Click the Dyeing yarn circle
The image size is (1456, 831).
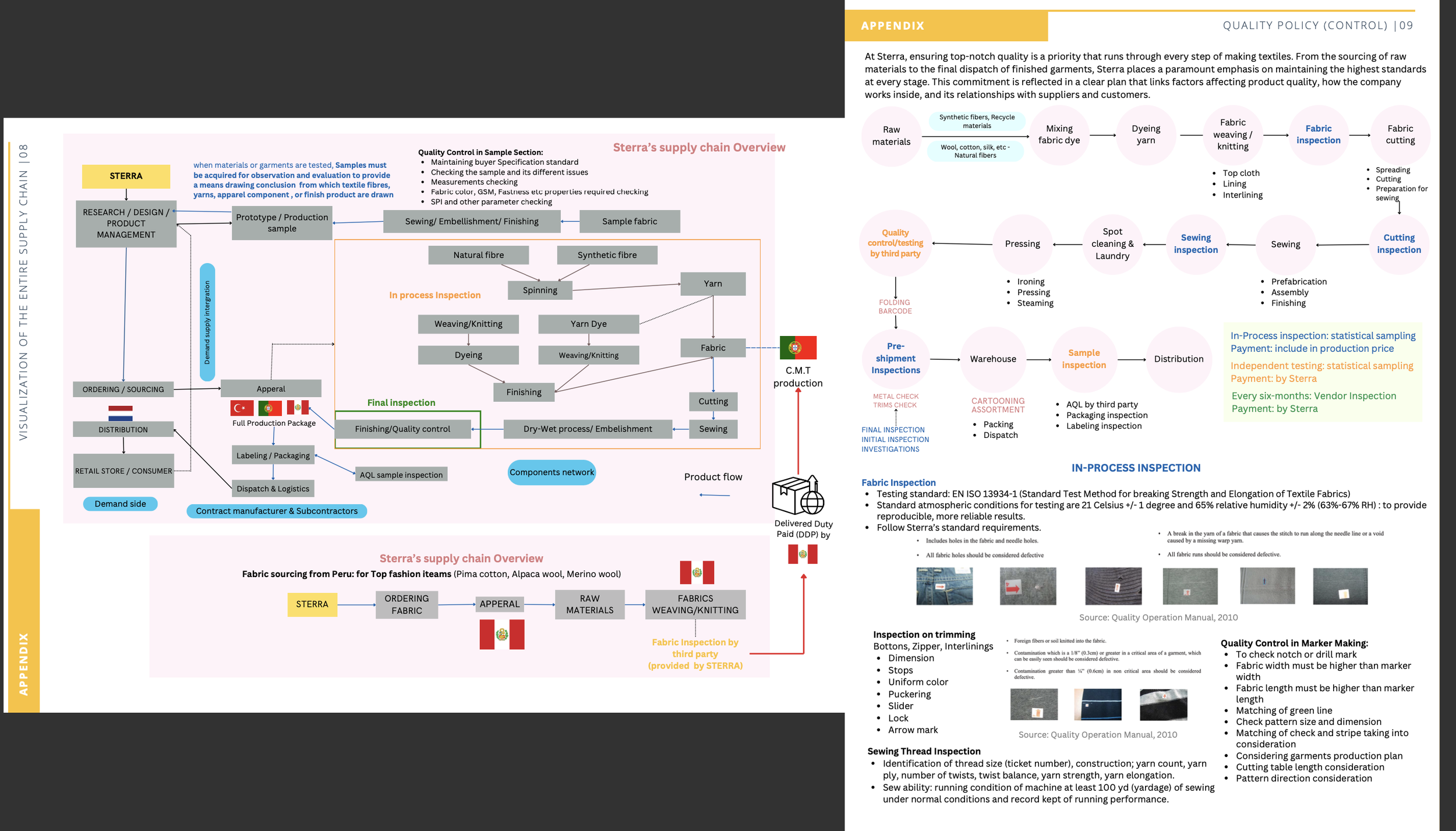(1146, 135)
